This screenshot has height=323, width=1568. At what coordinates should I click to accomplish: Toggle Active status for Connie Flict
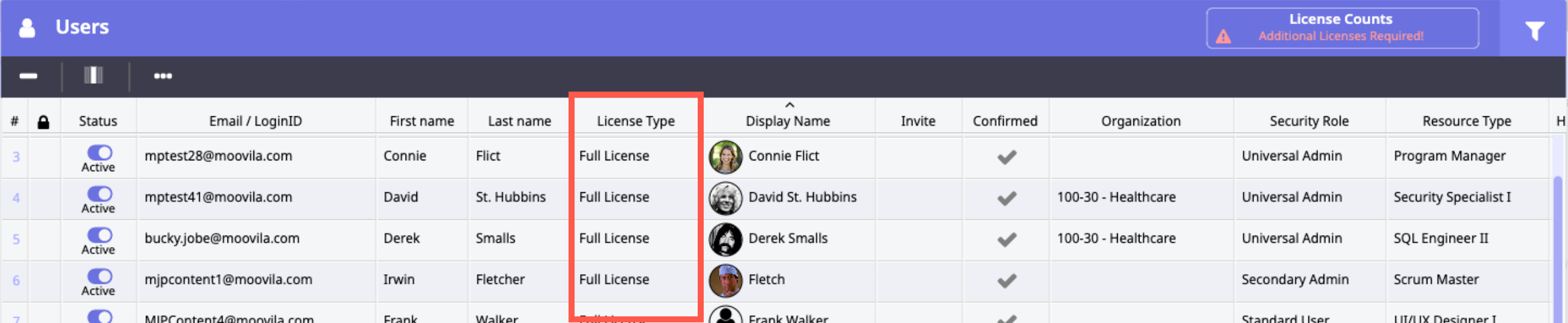pos(100,152)
